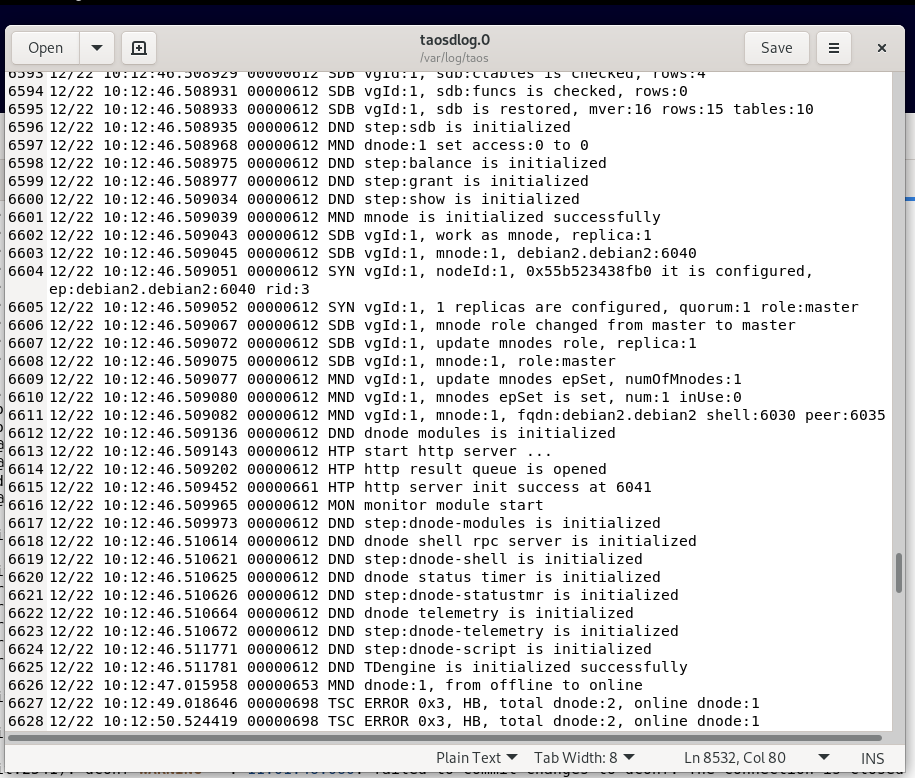Toggle the INS overwrite mode indicator
This screenshot has width=915, height=778.
tap(871, 757)
